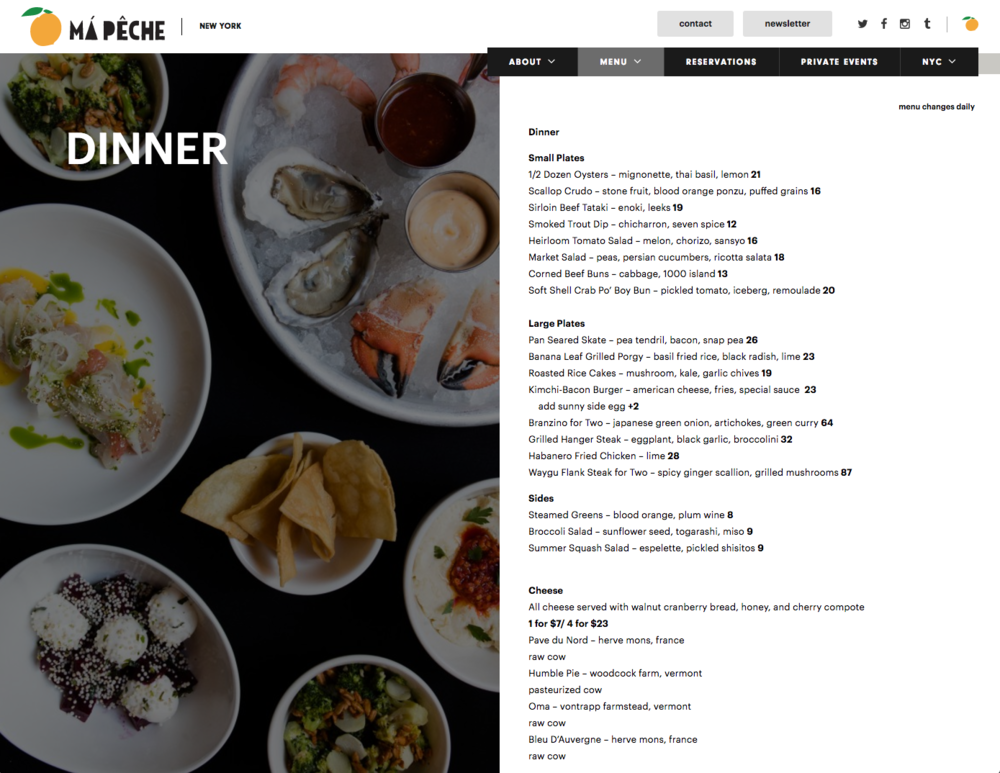Click the 'menu changes daily' note
The image size is (1000, 773).
[x=936, y=107]
